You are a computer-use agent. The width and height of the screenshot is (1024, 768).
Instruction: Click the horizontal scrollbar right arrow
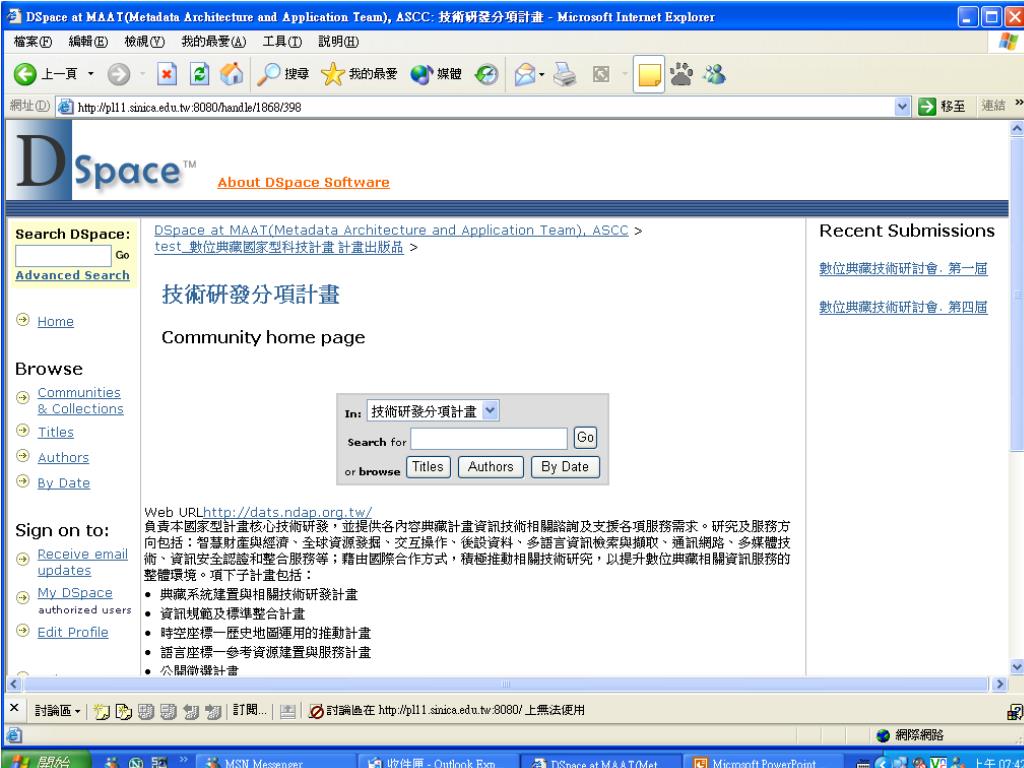(x=999, y=684)
